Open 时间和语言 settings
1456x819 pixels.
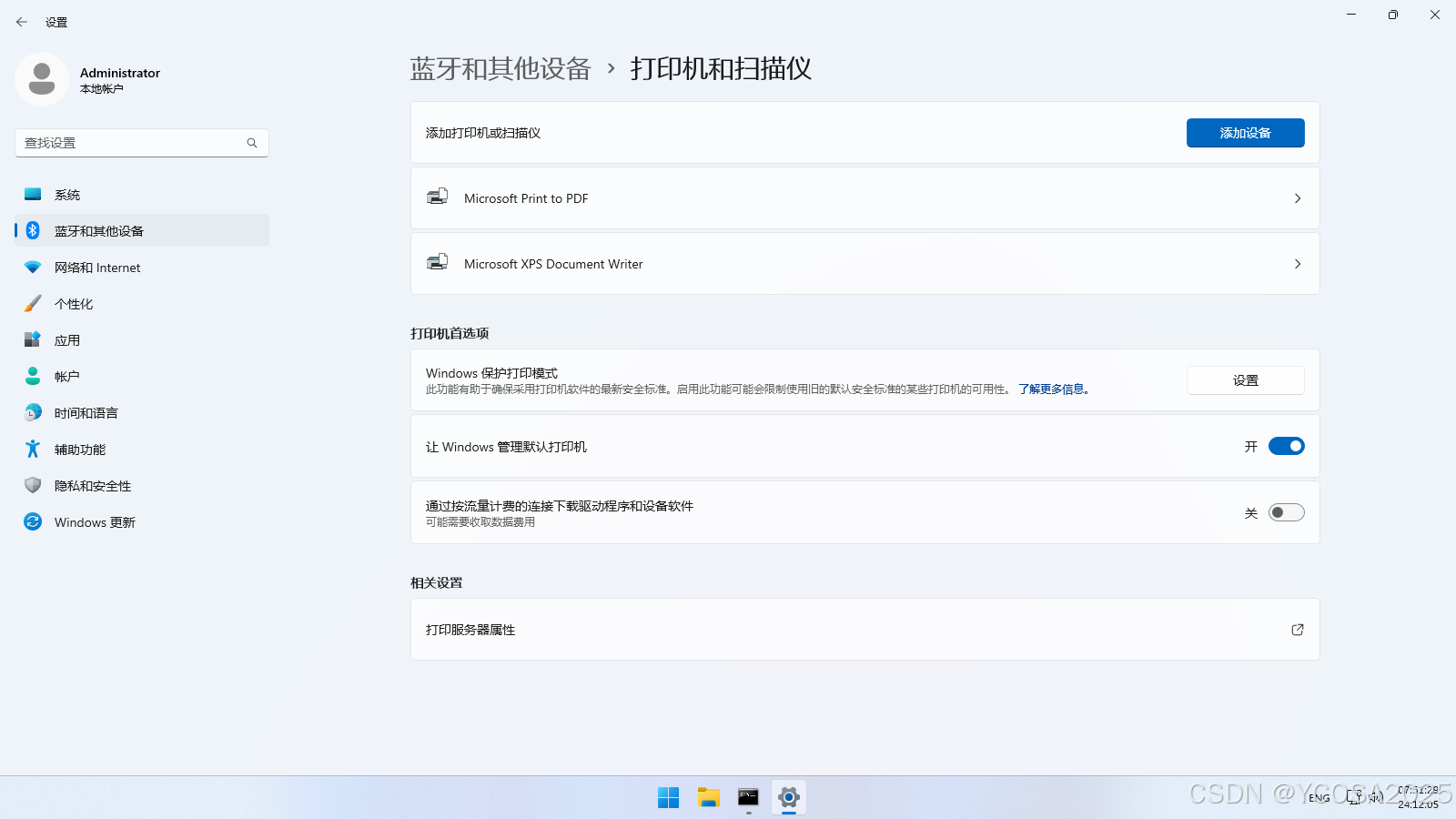point(142,412)
